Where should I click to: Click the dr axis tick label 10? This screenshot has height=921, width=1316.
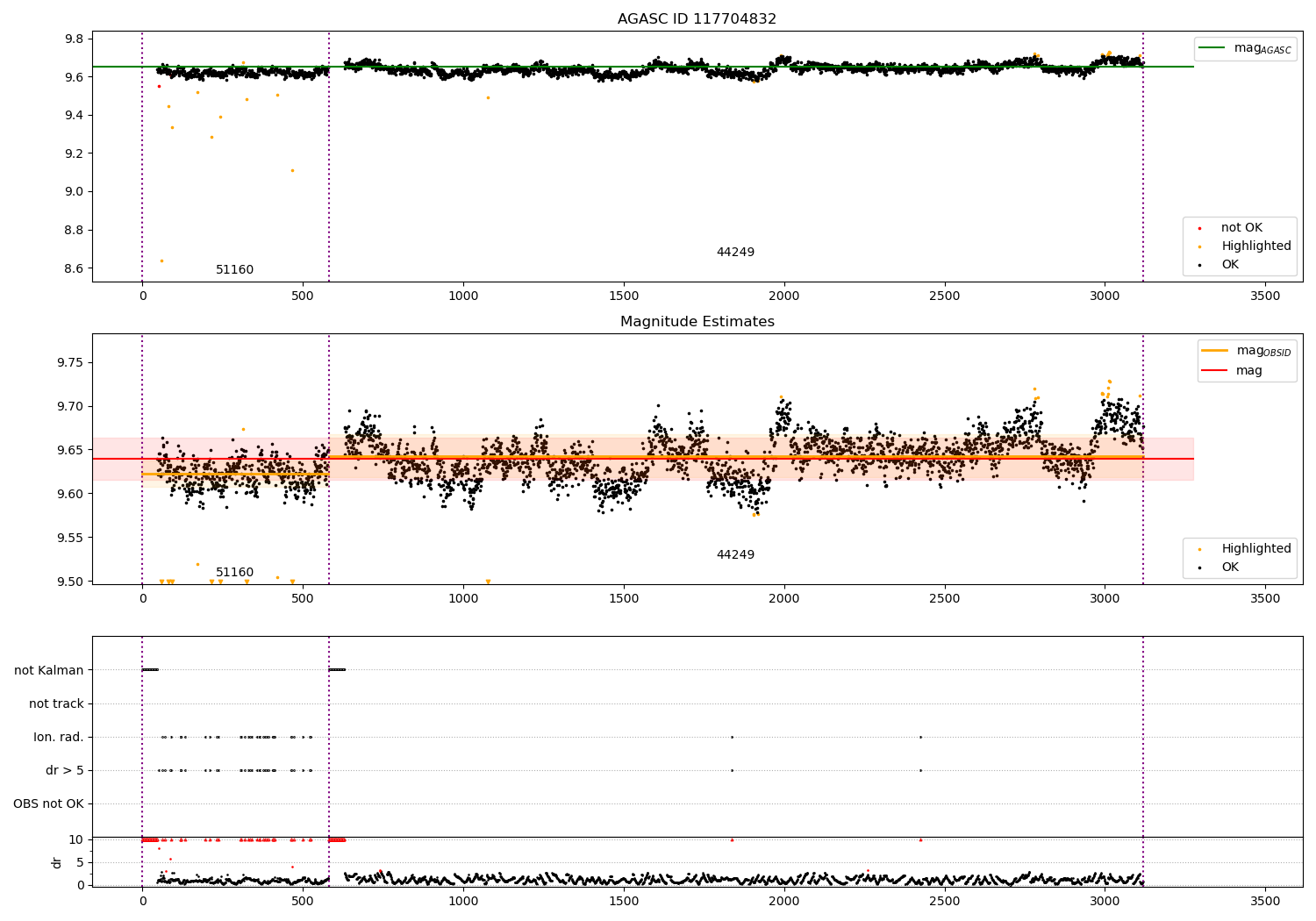(77, 840)
